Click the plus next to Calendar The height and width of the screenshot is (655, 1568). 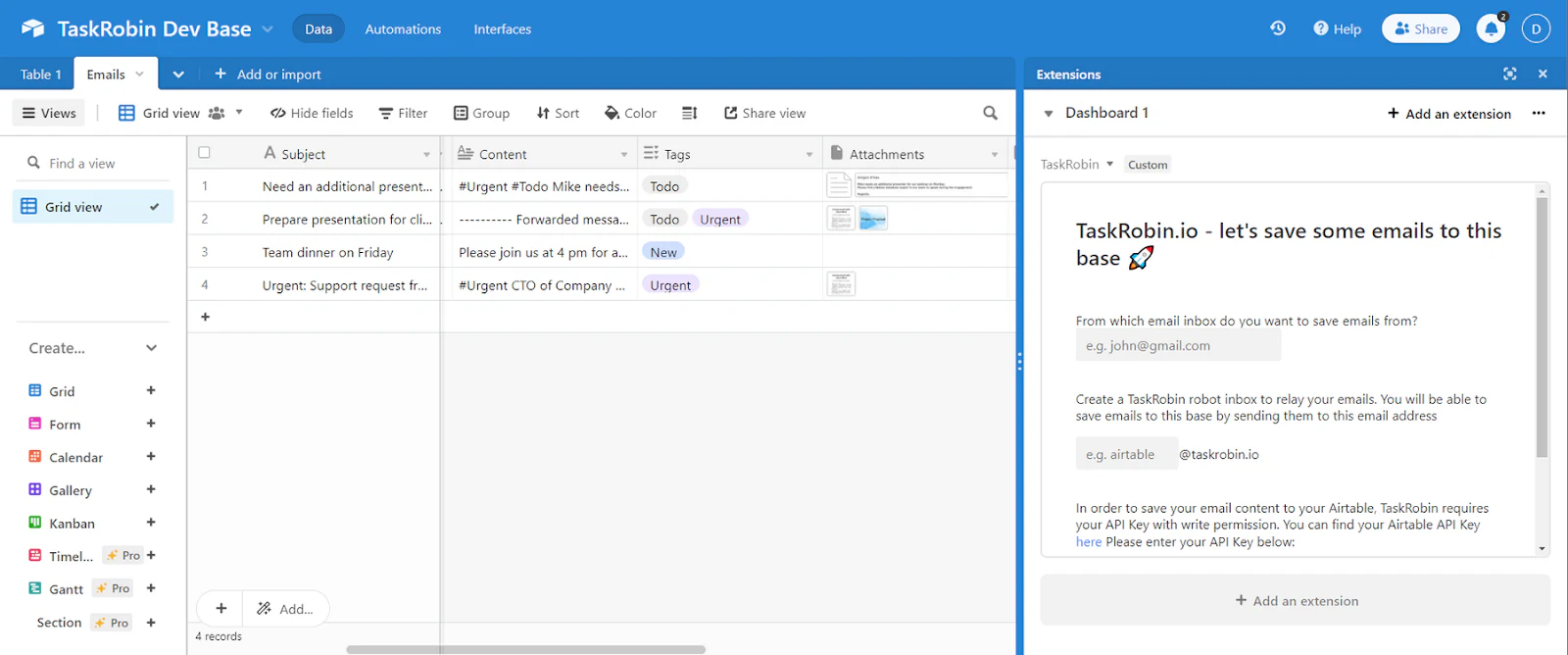point(151,456)
